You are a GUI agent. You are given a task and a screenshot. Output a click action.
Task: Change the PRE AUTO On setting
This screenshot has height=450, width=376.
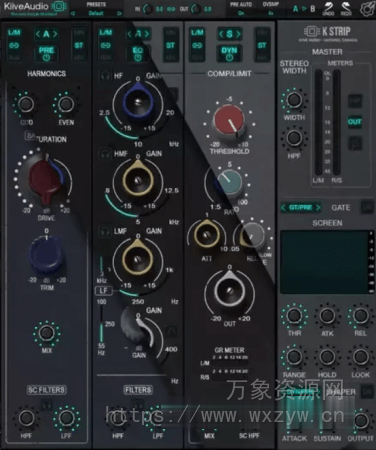241,13
